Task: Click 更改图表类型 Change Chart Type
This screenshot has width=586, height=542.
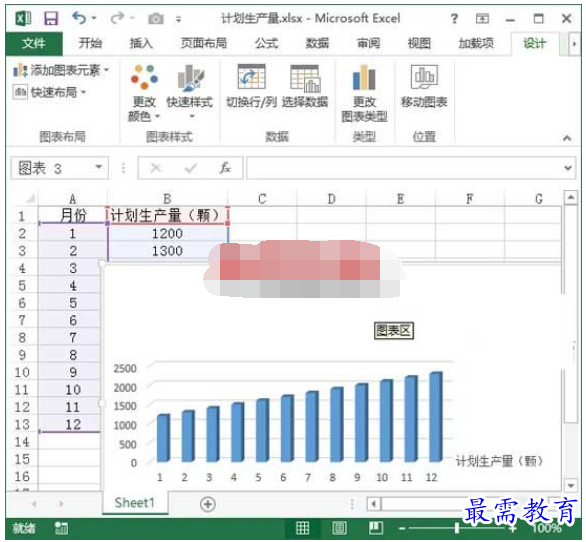Action: tap(364, 93)
